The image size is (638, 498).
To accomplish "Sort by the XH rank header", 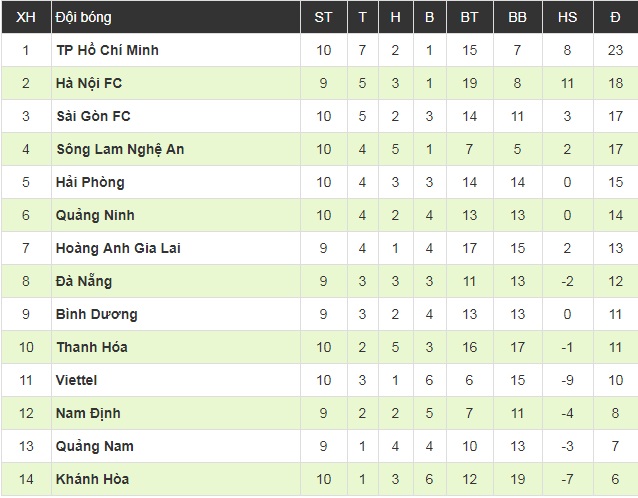I will point(26,17).
